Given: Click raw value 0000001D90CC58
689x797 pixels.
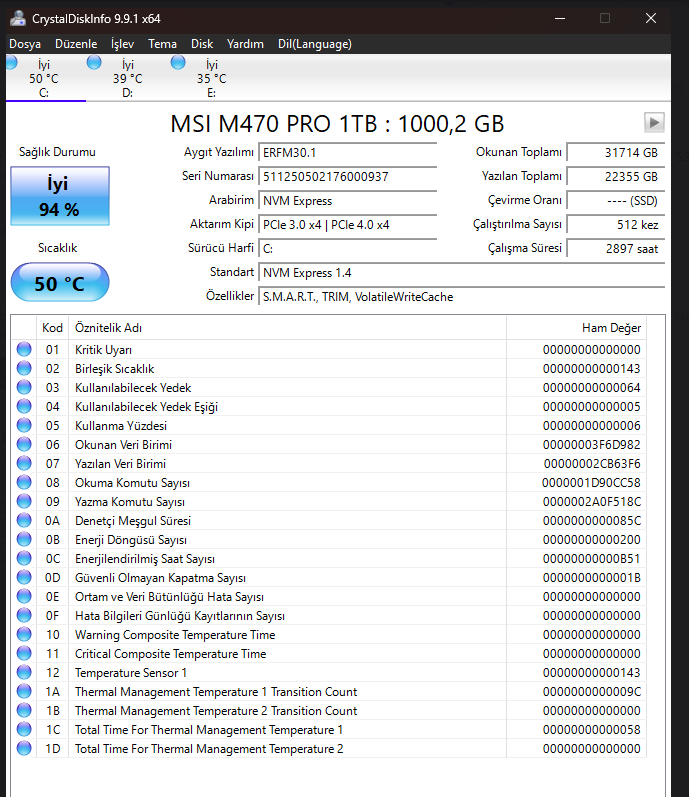Looking at the screenshot, I should coord(591,482).
